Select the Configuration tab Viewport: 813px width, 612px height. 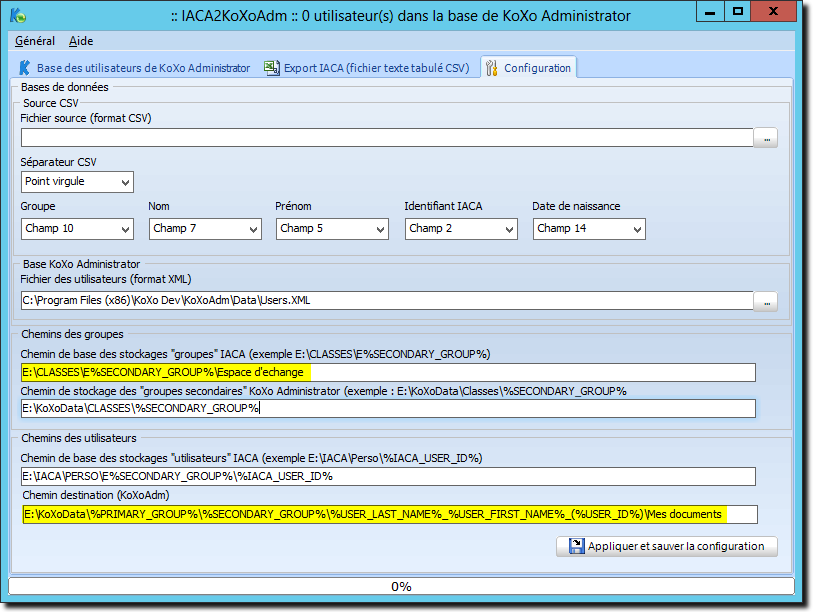(x=528, y=67)
